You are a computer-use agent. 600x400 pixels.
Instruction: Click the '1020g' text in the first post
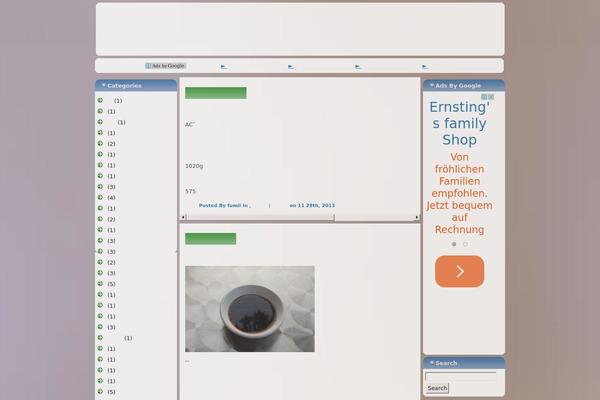pos(194,166)
